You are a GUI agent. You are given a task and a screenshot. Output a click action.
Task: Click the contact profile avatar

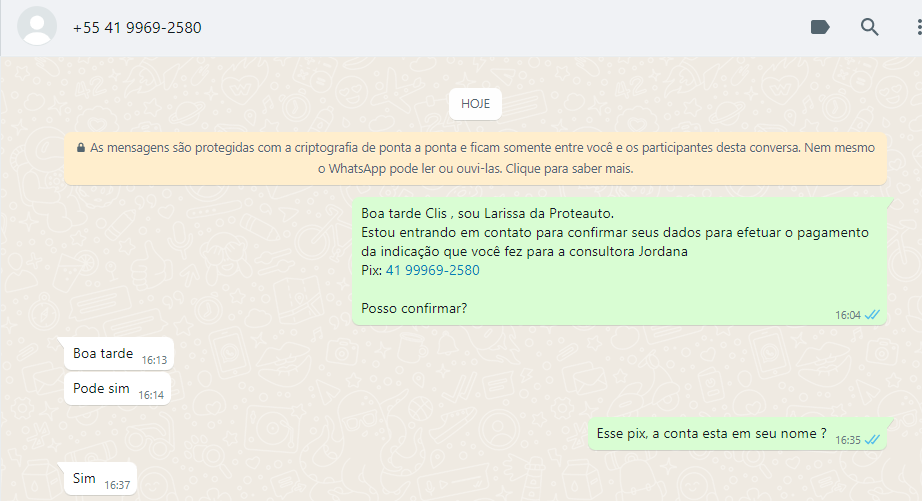pos(38,27)
